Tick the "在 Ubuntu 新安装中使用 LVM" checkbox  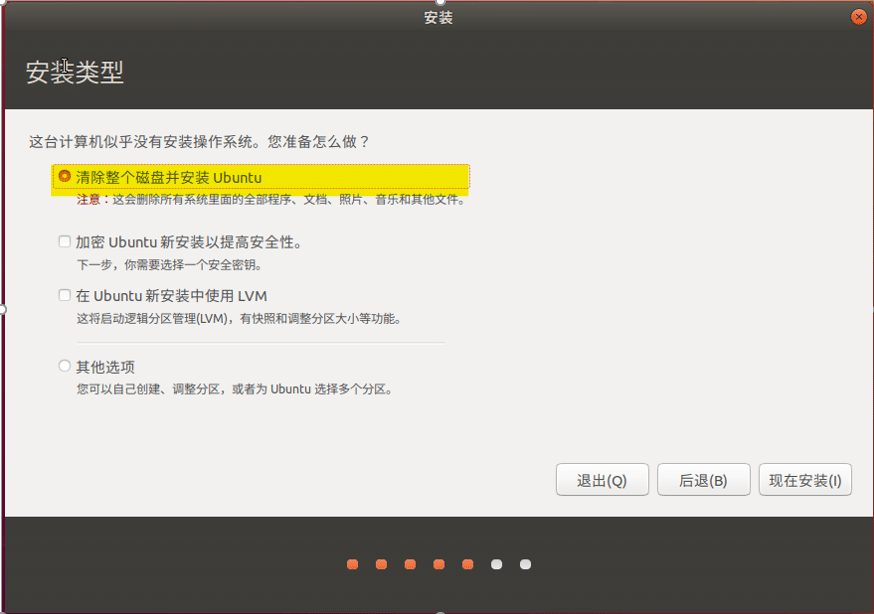click(x=65, y=296)
